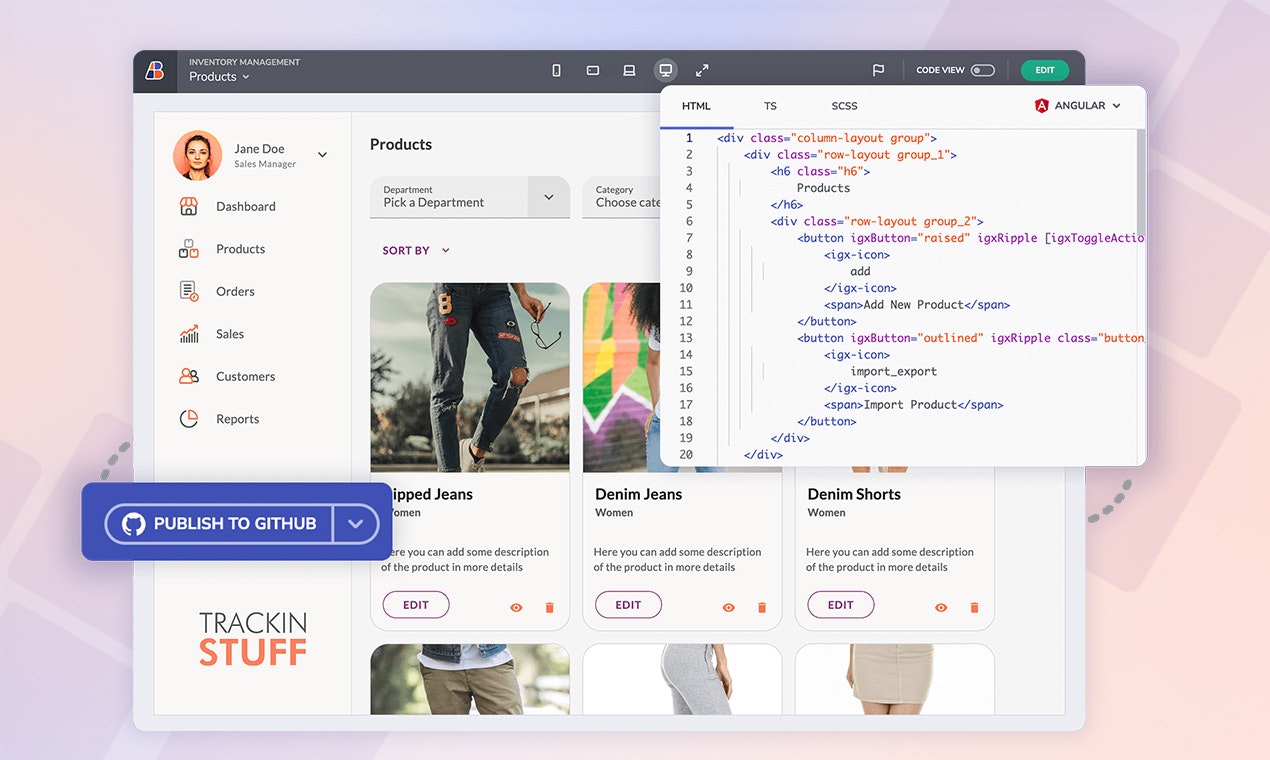Viewport: 1270px width, 760px height.
Task: Click the green EDIT button
Action: click(x=1045, y=70)
